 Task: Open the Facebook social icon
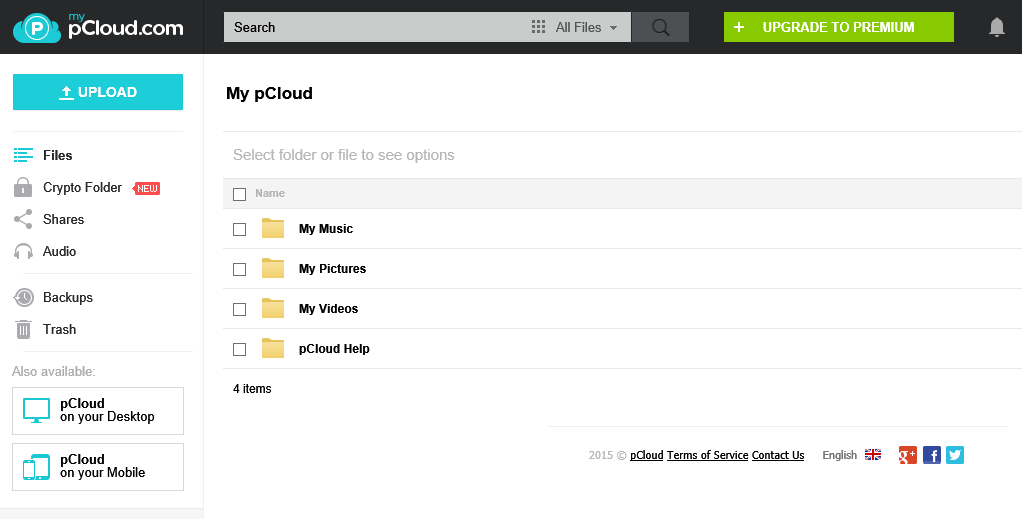[931, 455]
